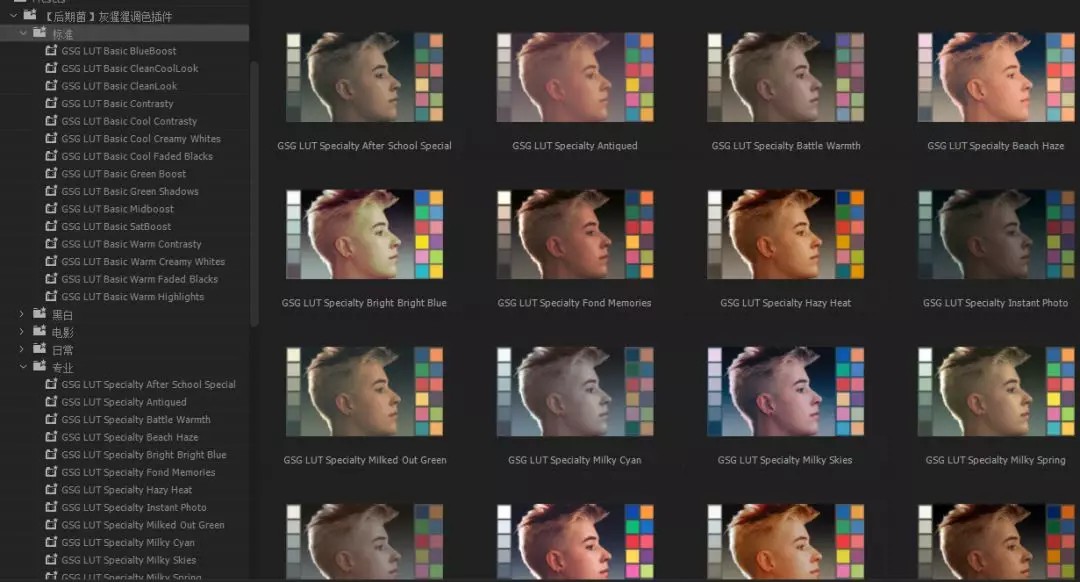
Task: Expand the 日常 preset folder
Action: click(22, 350)
